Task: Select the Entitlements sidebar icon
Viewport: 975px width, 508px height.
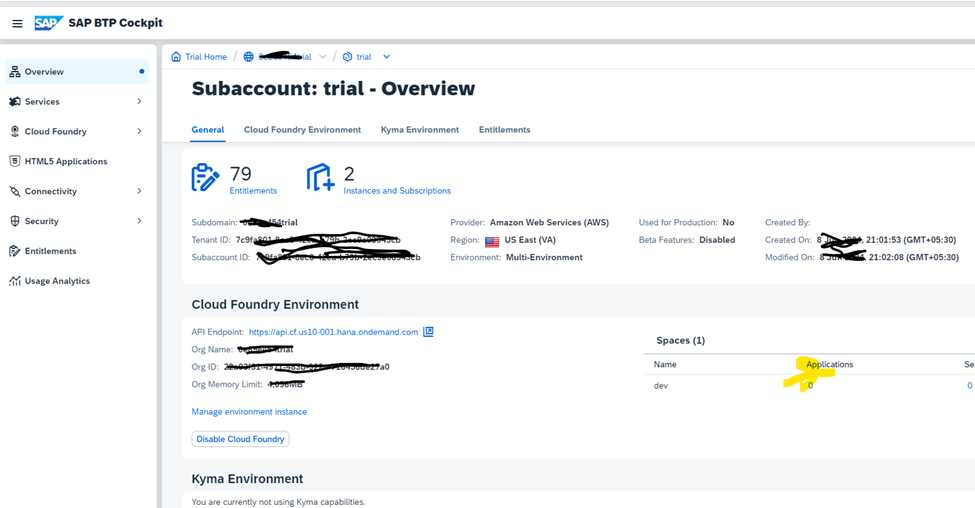Action: pos(15,251)
